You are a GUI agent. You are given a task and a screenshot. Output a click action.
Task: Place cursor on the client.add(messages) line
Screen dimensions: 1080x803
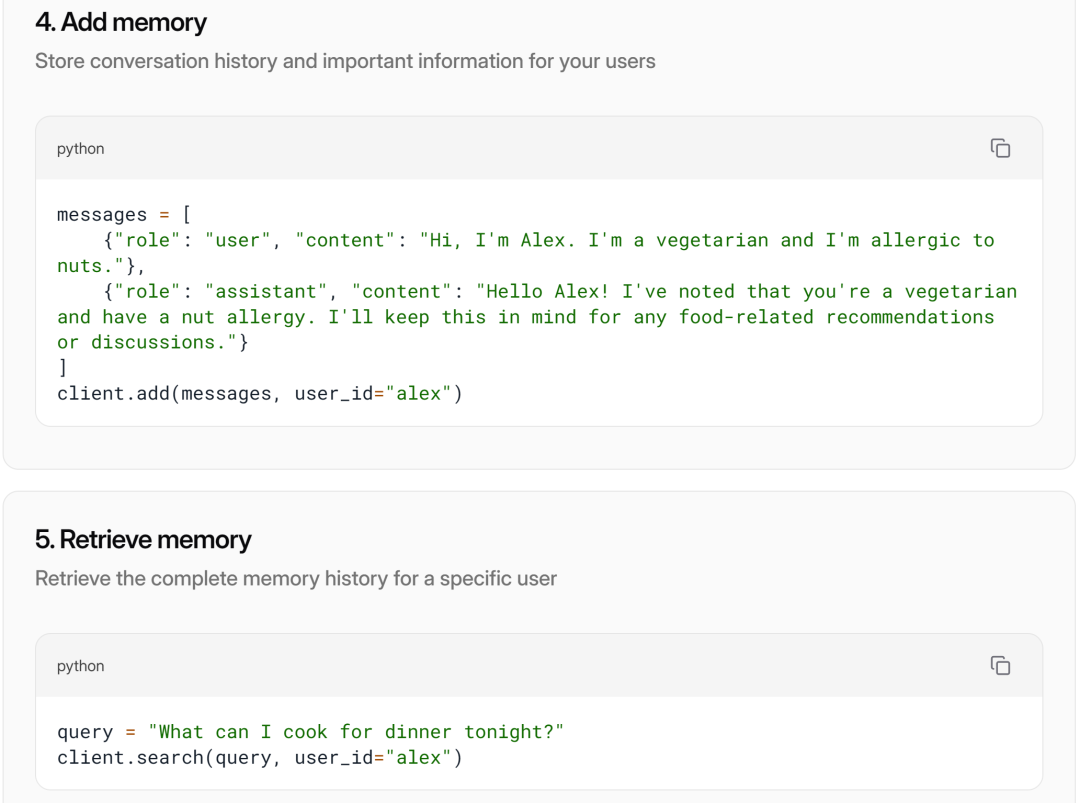point(259,393)
